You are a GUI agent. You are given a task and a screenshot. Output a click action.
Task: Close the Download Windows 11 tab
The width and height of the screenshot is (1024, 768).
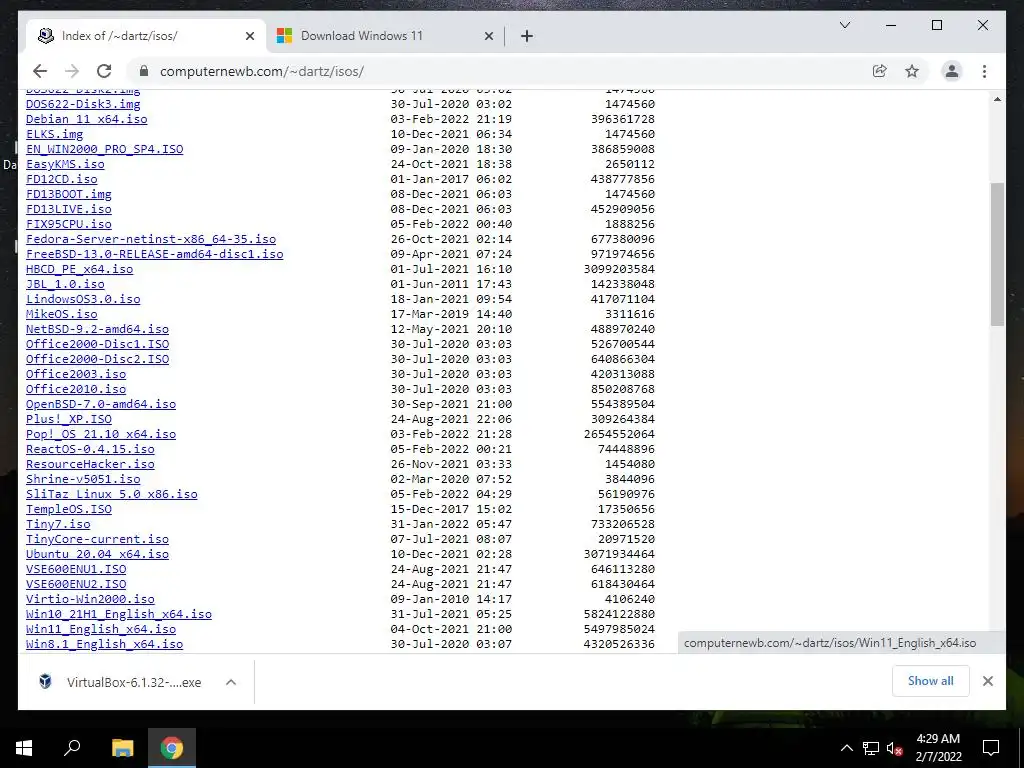488,36
